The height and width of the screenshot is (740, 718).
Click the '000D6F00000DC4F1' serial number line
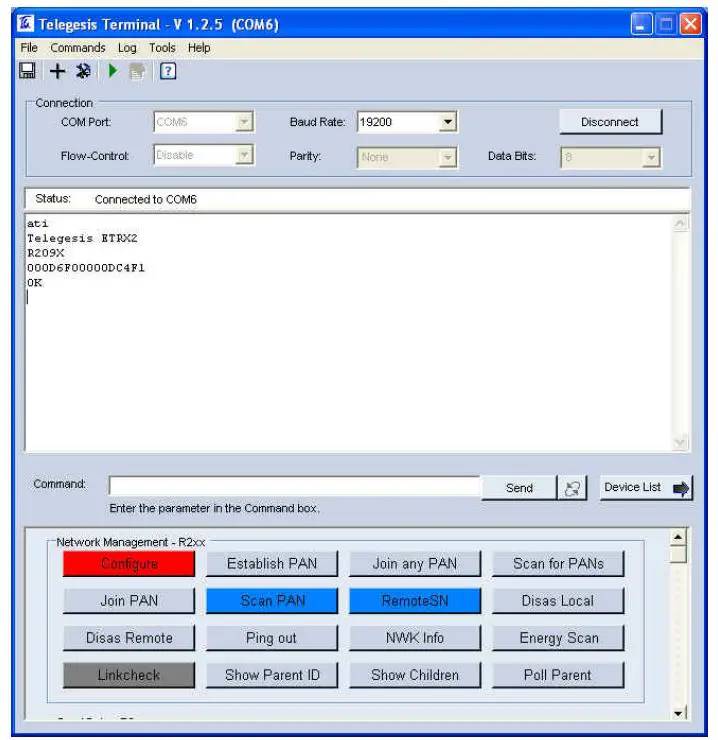(85, 268)
